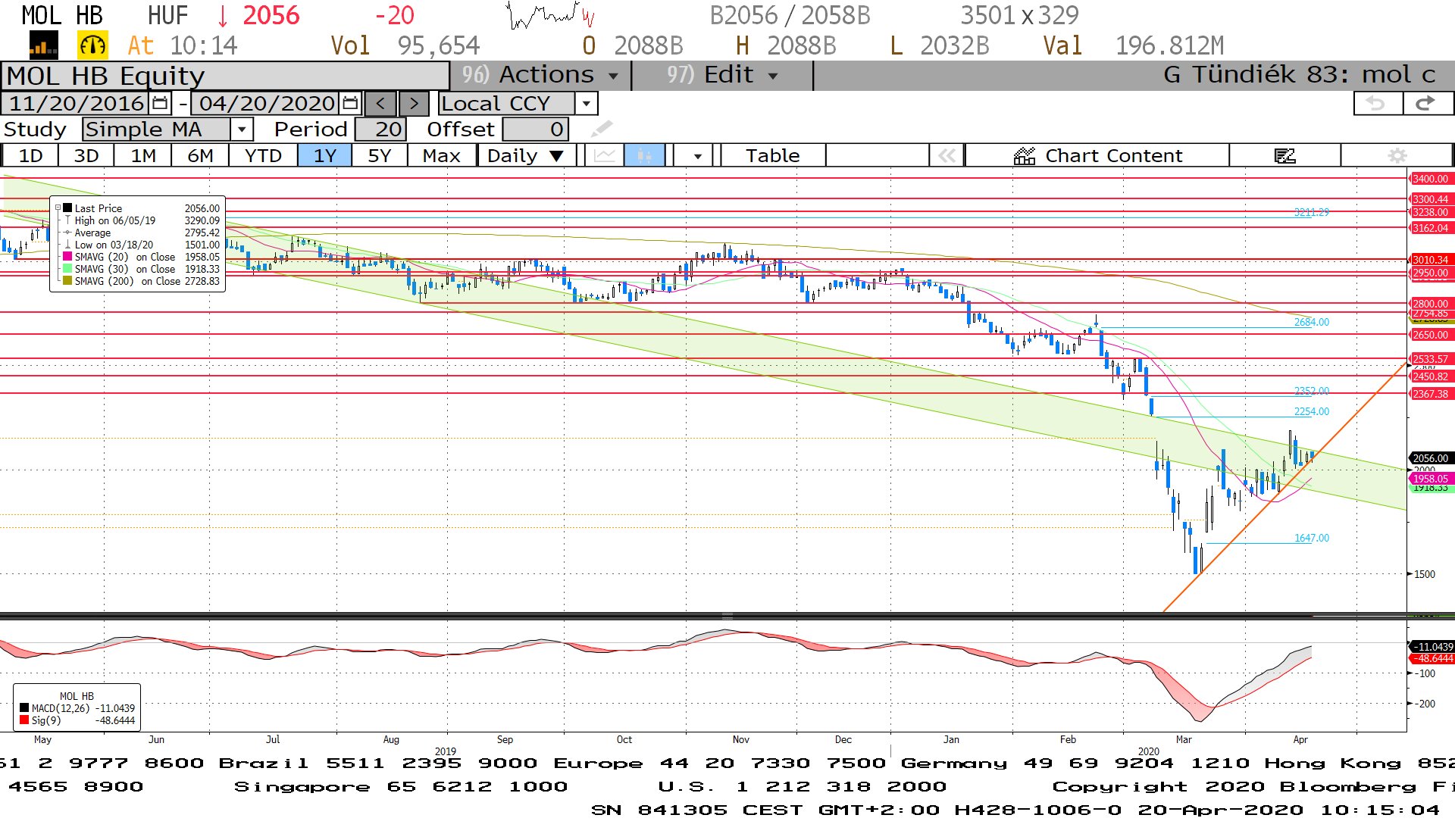The width and height of the screenshot is (1455, 840).
Task: Click the 2367.38 price level label
Action: [1430, 394]
